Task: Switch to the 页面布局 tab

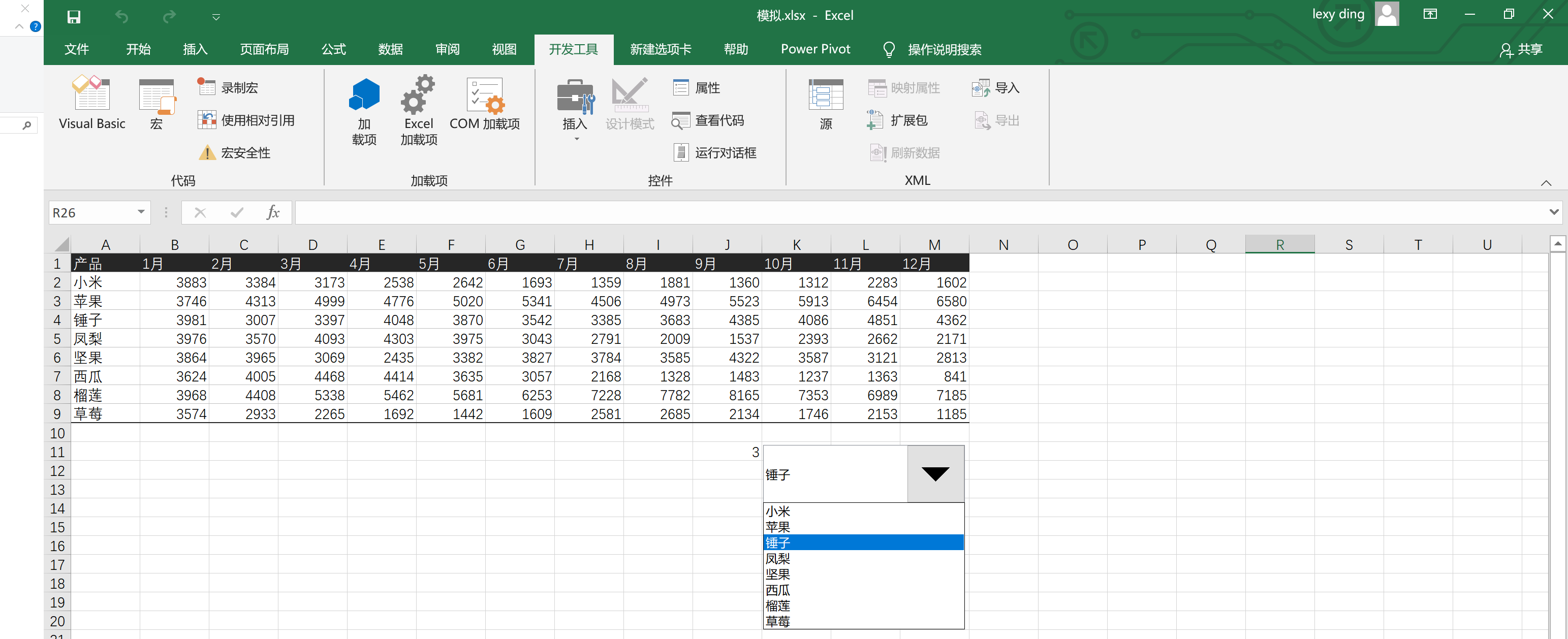Action: (x=264, y=49)
